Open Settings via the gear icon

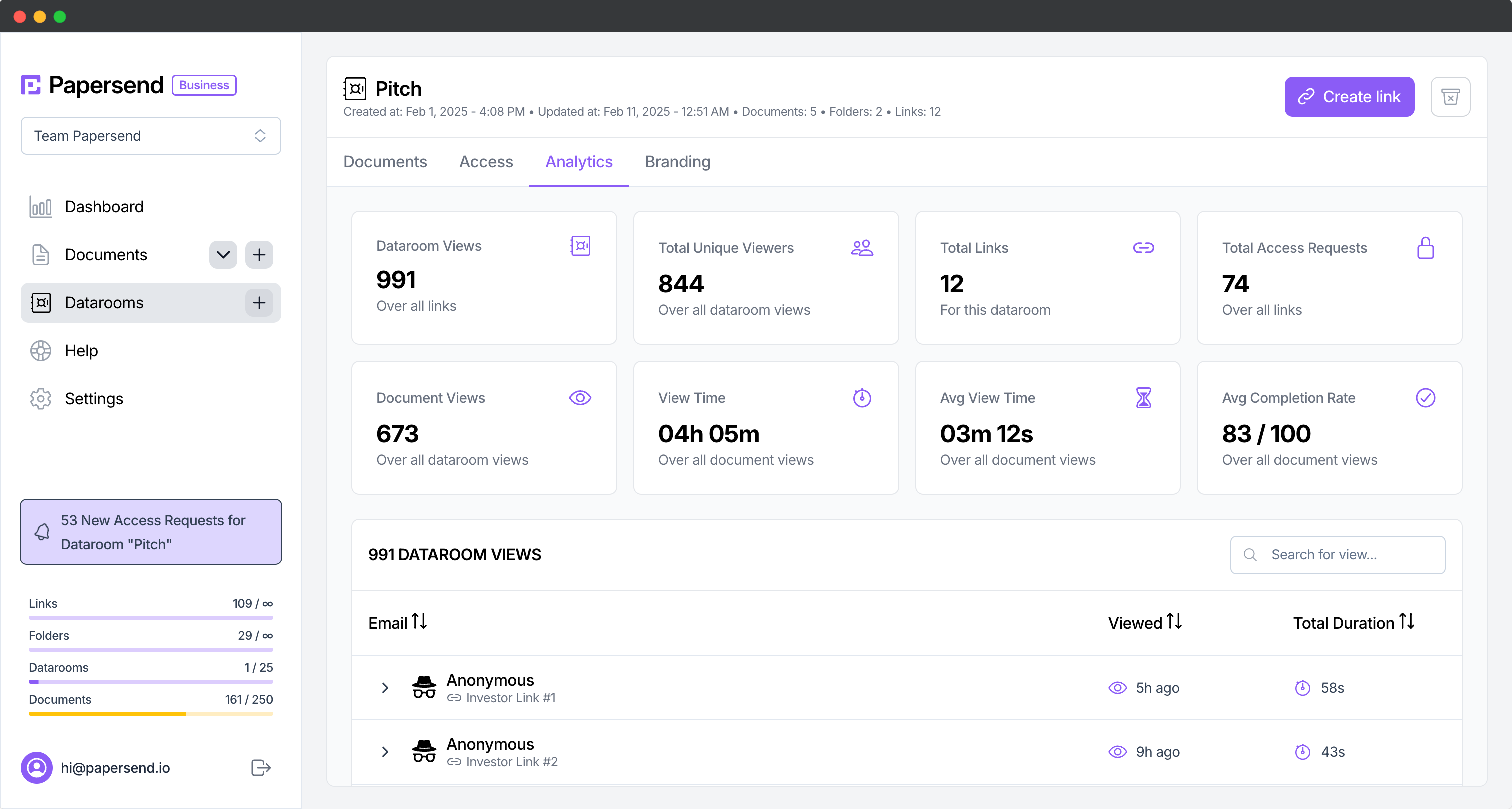tap(40, 399)
